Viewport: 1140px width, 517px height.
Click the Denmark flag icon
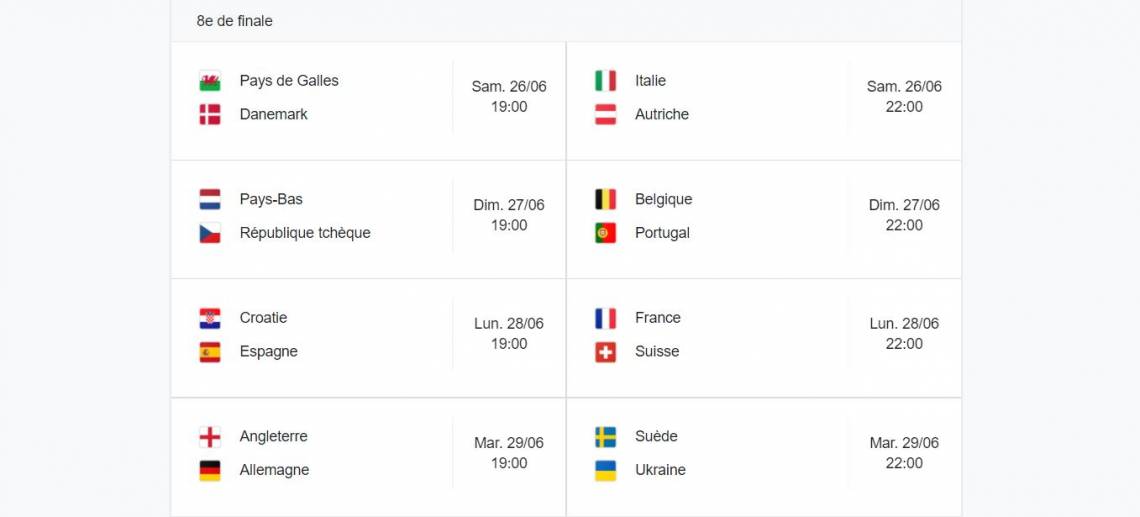(x=210, y=115)
